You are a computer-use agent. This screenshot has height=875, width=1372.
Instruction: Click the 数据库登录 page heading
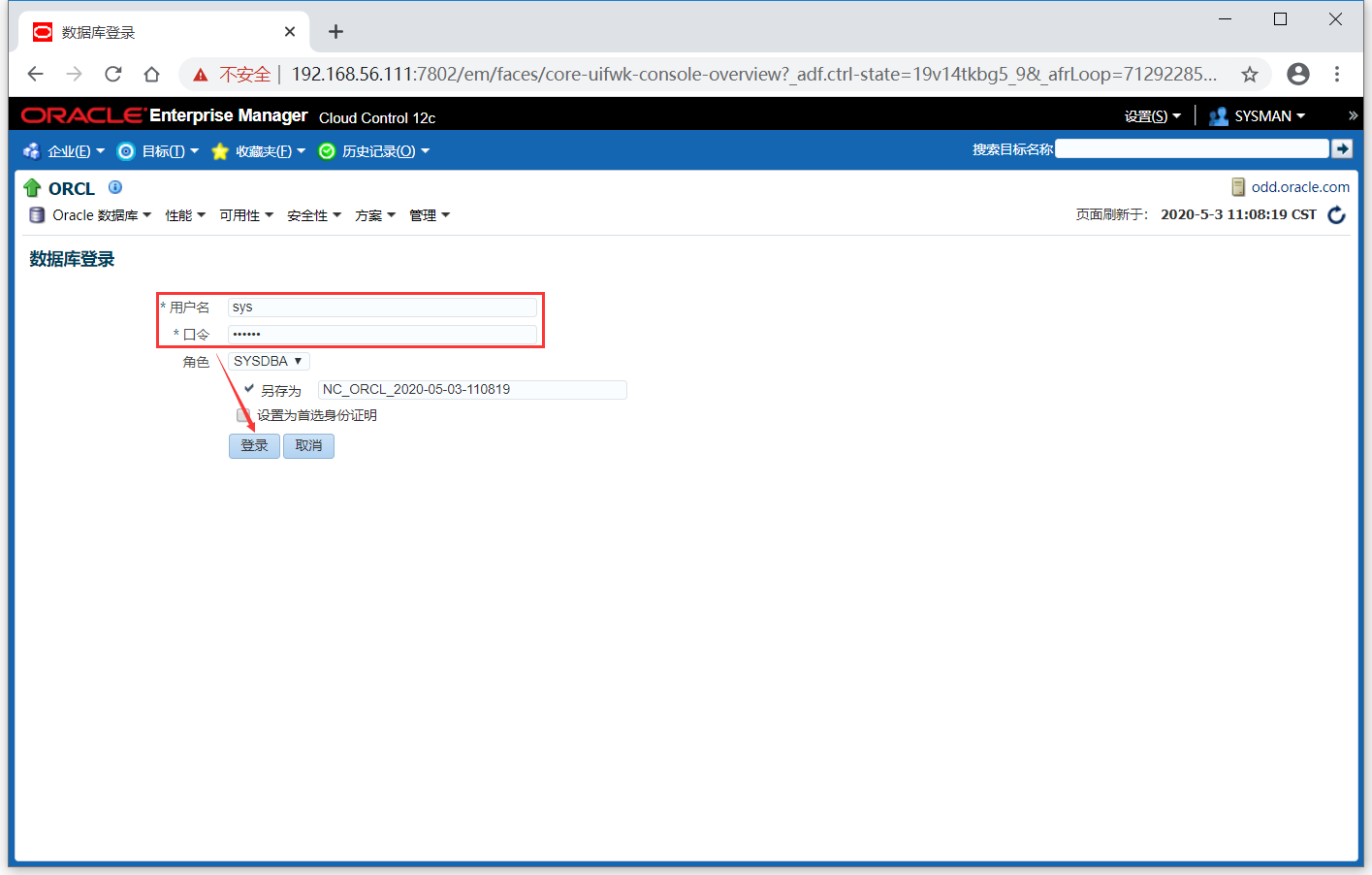click(72, 259)
